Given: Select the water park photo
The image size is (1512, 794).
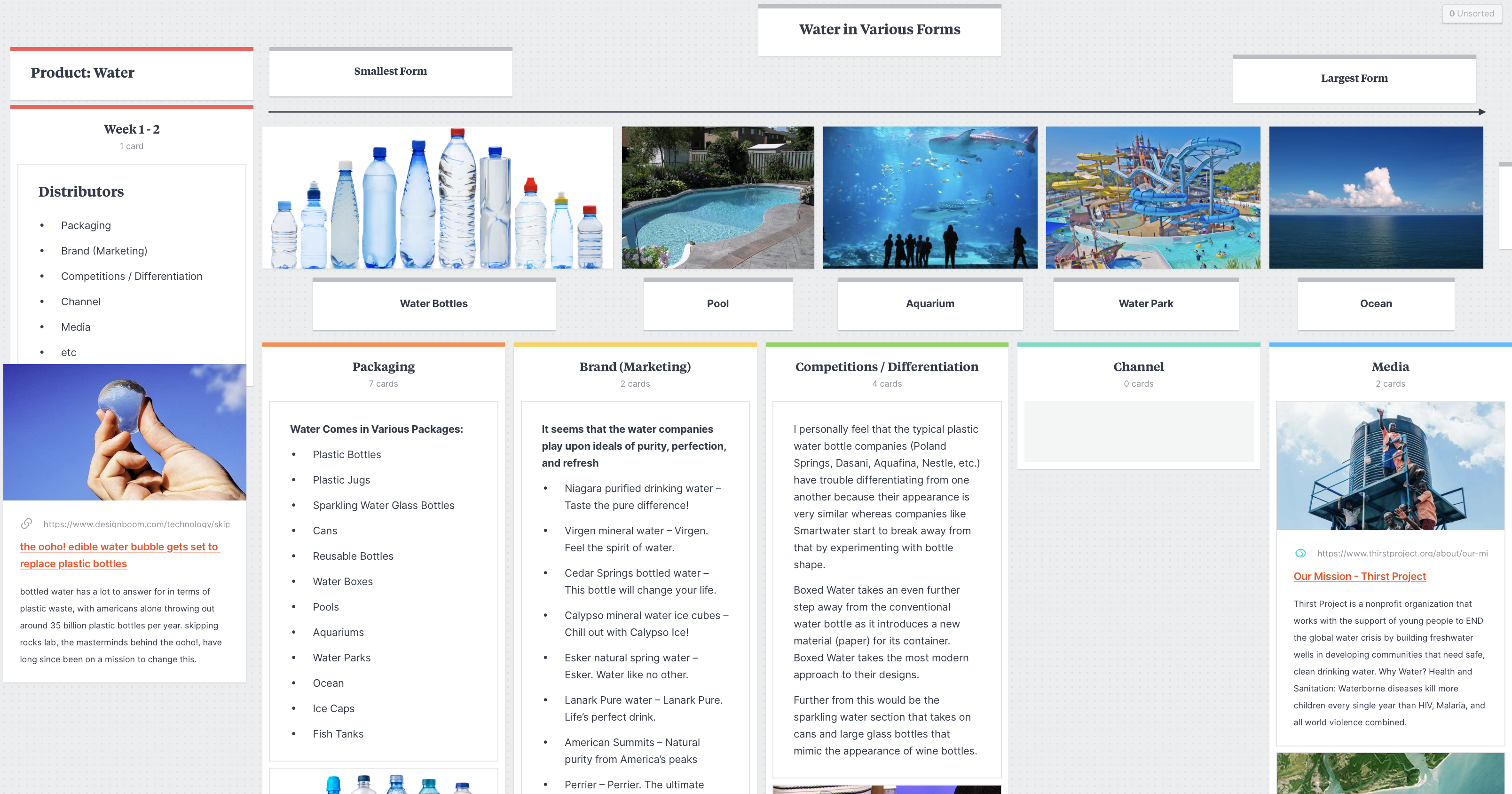Looking at the screenshot, I should [1153, 198].
